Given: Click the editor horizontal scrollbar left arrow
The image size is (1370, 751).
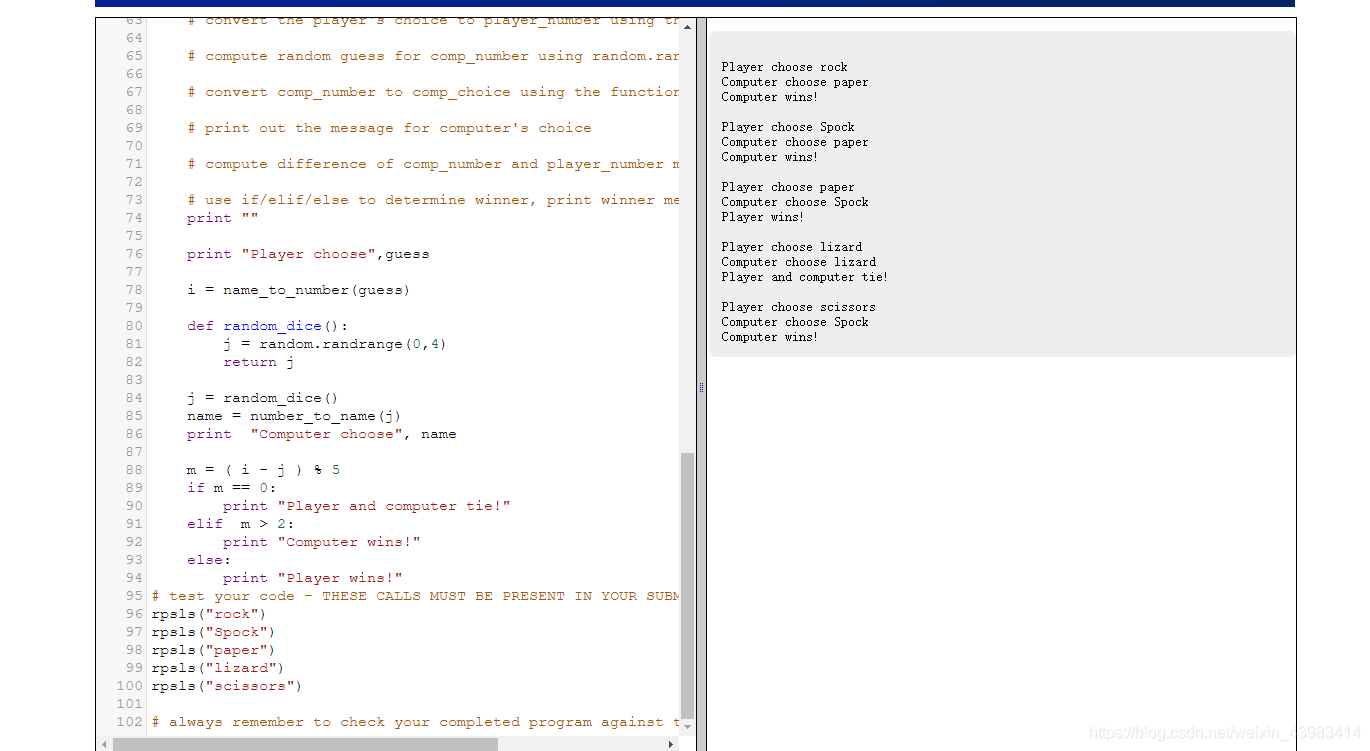Looking at the screenshot, I should click(x=104, y=744).
